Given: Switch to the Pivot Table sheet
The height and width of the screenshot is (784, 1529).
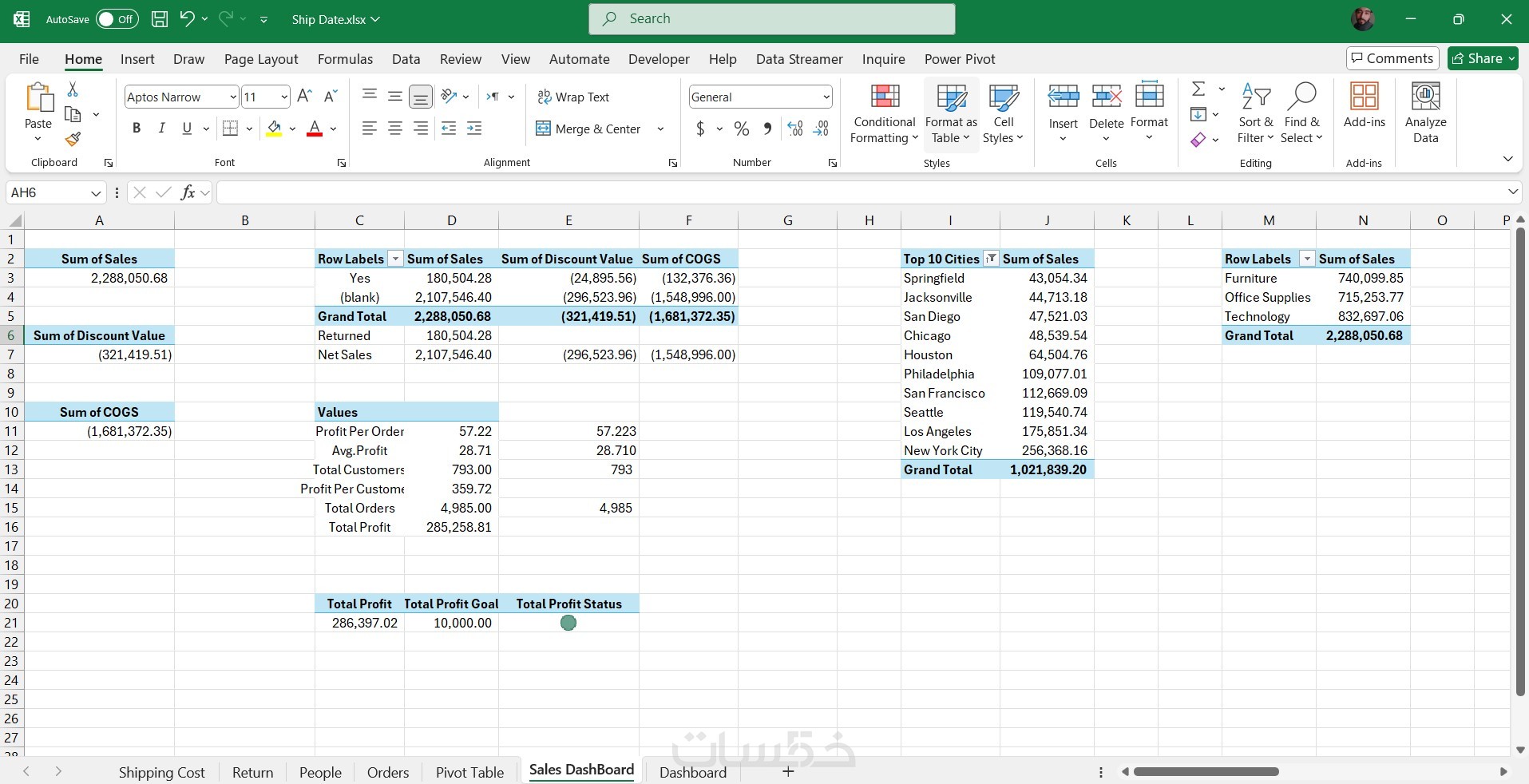Looking at the screenshot, I should click(x=469, y=772).
